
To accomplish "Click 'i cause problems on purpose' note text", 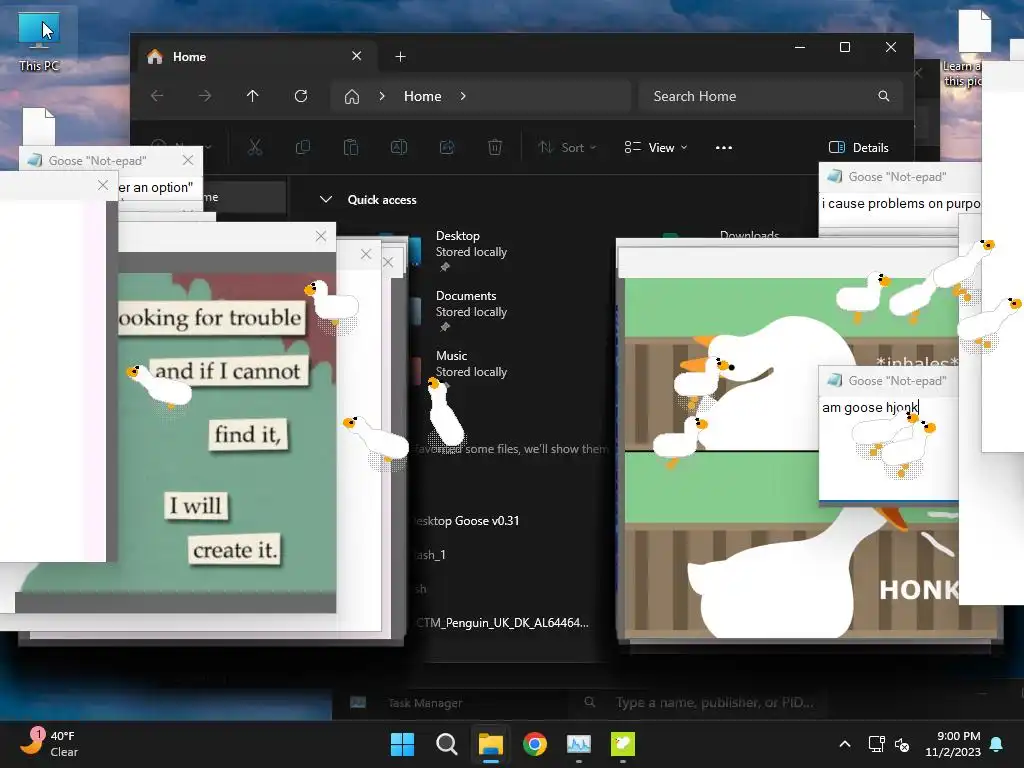I will 901,204.
